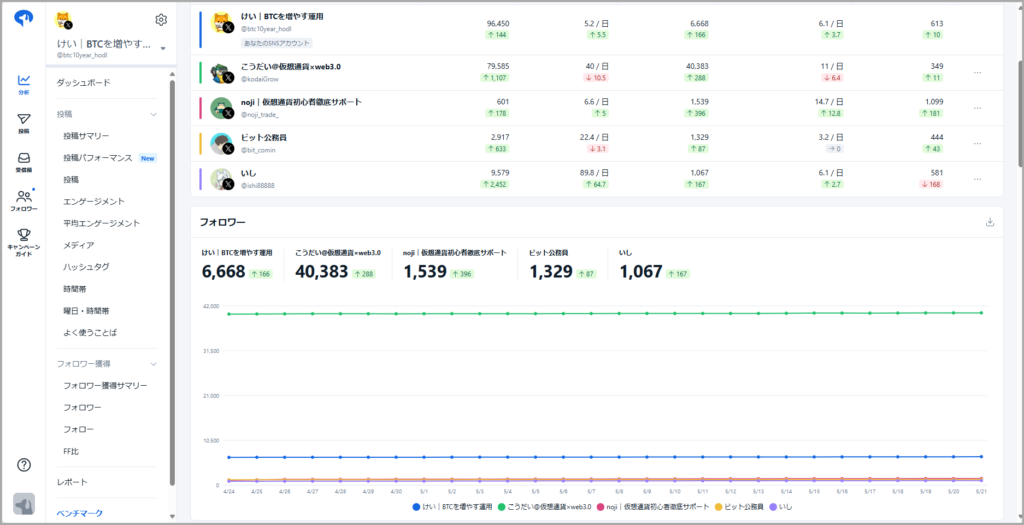Viewport: 1024px width, 525px height.
Task: Open ハッシュタグ menu item
Action: 86,267
